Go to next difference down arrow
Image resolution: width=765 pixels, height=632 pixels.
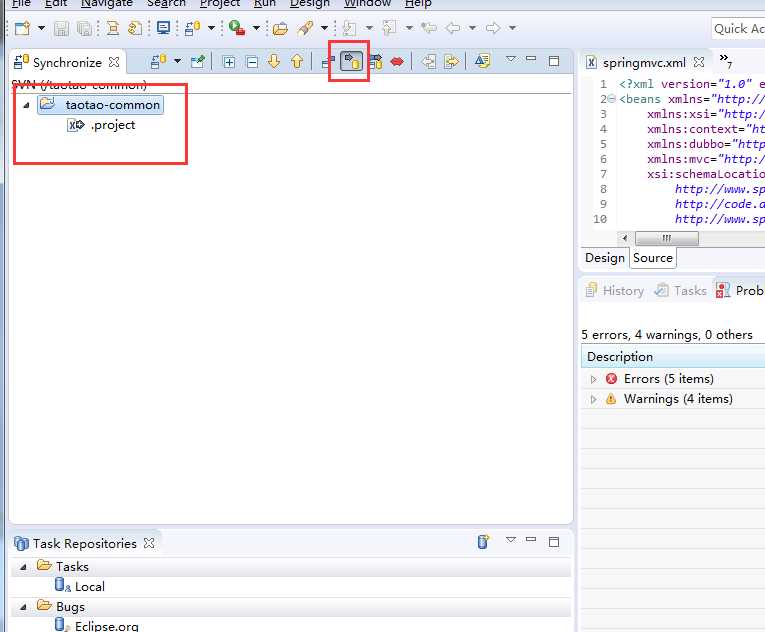click(274, 61)
